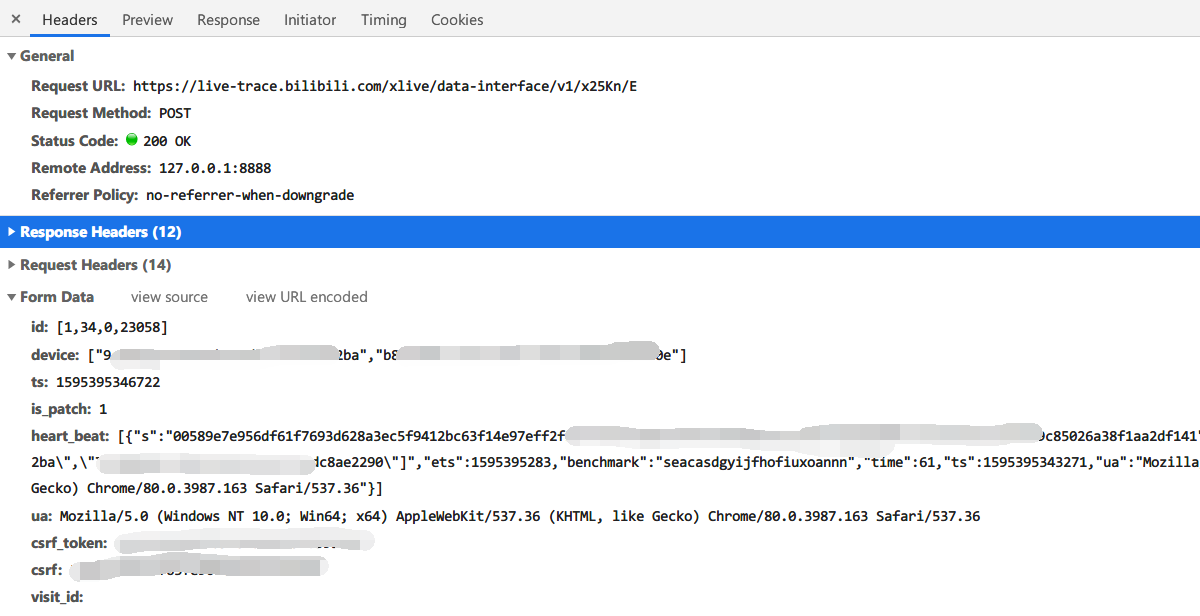Show the Timing tab
This screenshot has height=616, width=1200.
(x=383, y=20)
